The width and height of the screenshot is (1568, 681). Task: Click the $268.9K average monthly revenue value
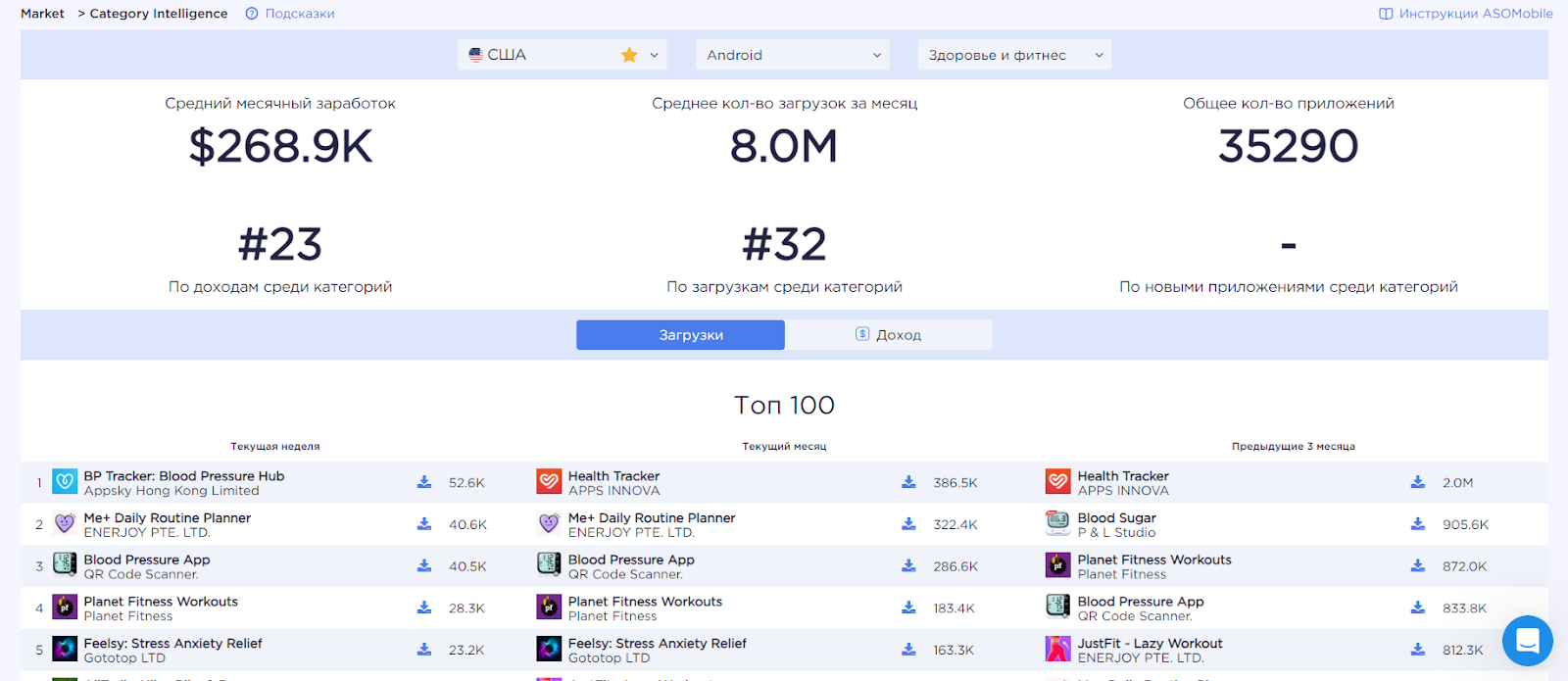[x=280, y=147]
